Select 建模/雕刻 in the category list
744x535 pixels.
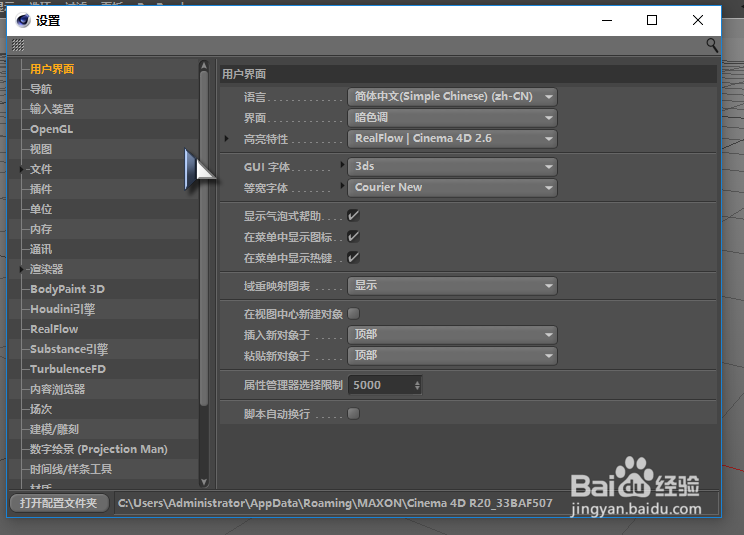click(x=54, y=429)
